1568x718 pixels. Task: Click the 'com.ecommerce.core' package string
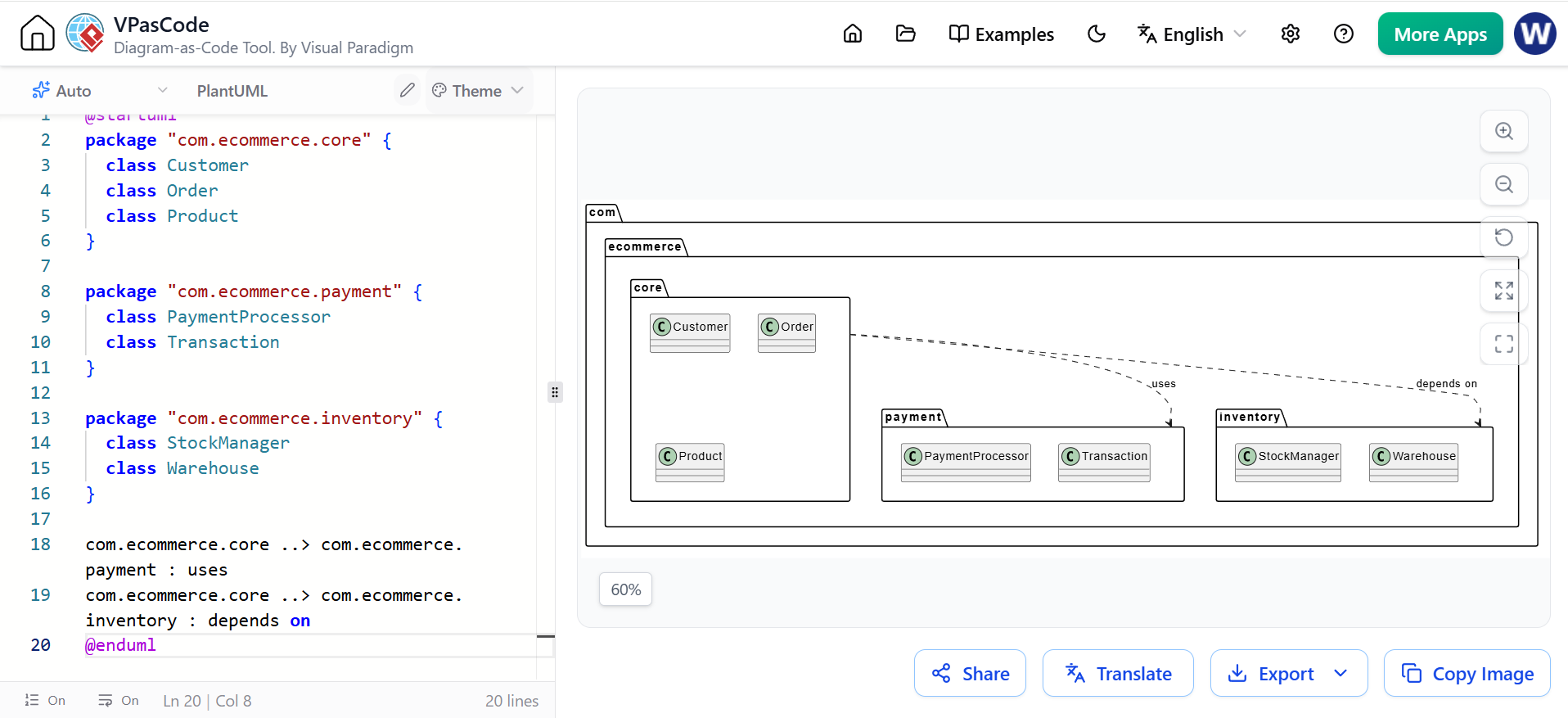(269, 140)
